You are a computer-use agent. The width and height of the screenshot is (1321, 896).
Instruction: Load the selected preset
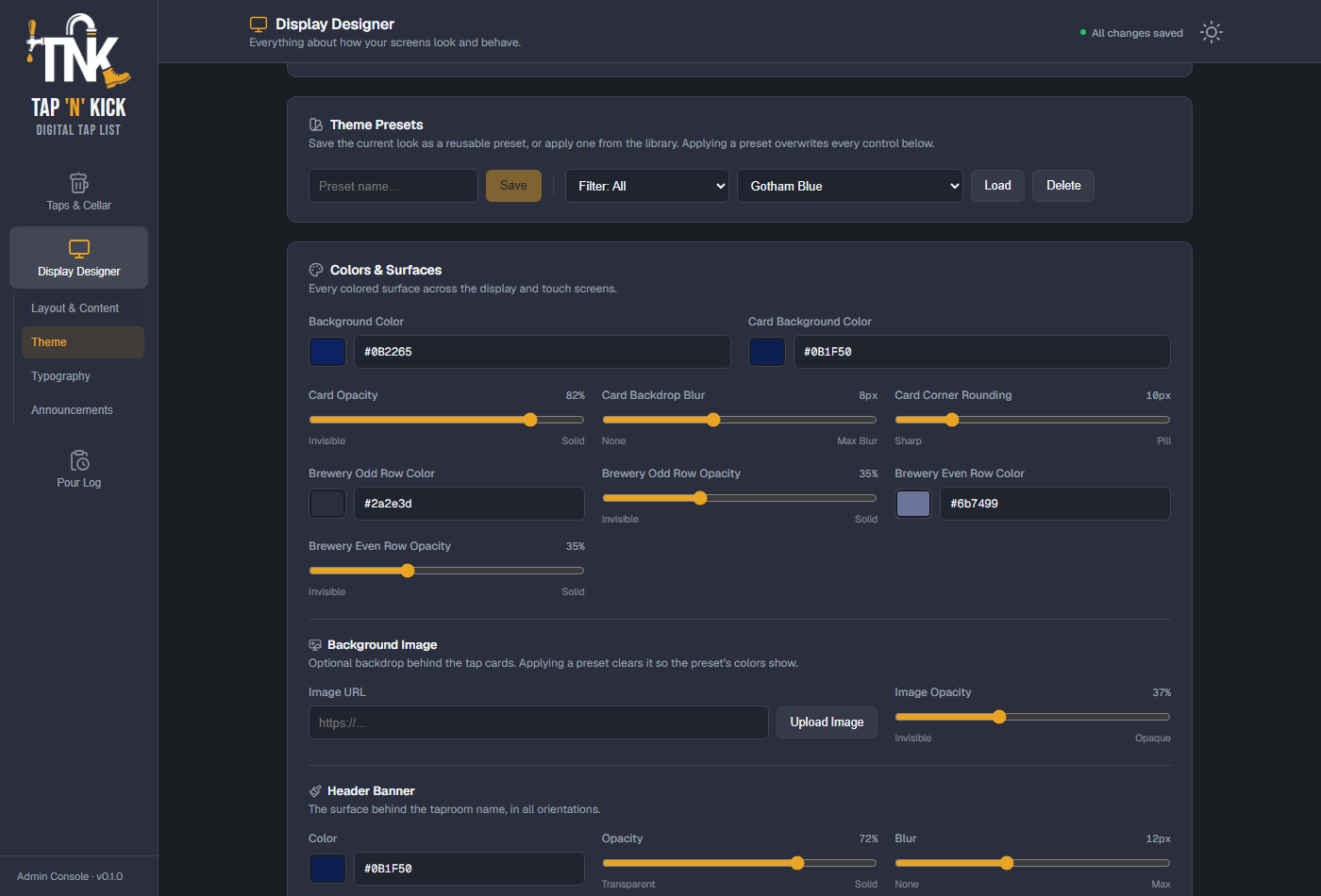(997, 186)
